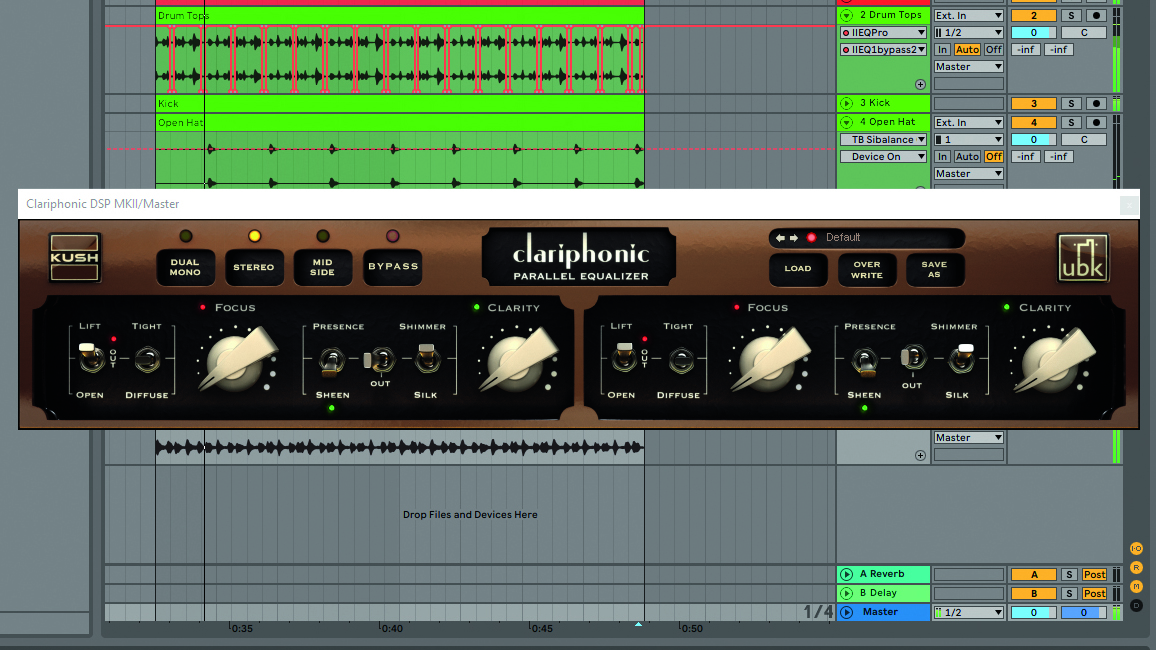The image size is (1156, 650).
Task: Collapse the 2 Drum Tops track
Action: click(846, 15)
